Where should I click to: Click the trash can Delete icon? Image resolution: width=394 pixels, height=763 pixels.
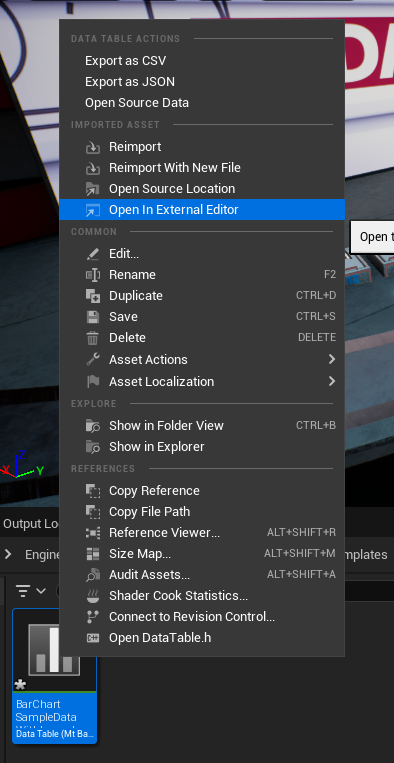coord(92,338)
